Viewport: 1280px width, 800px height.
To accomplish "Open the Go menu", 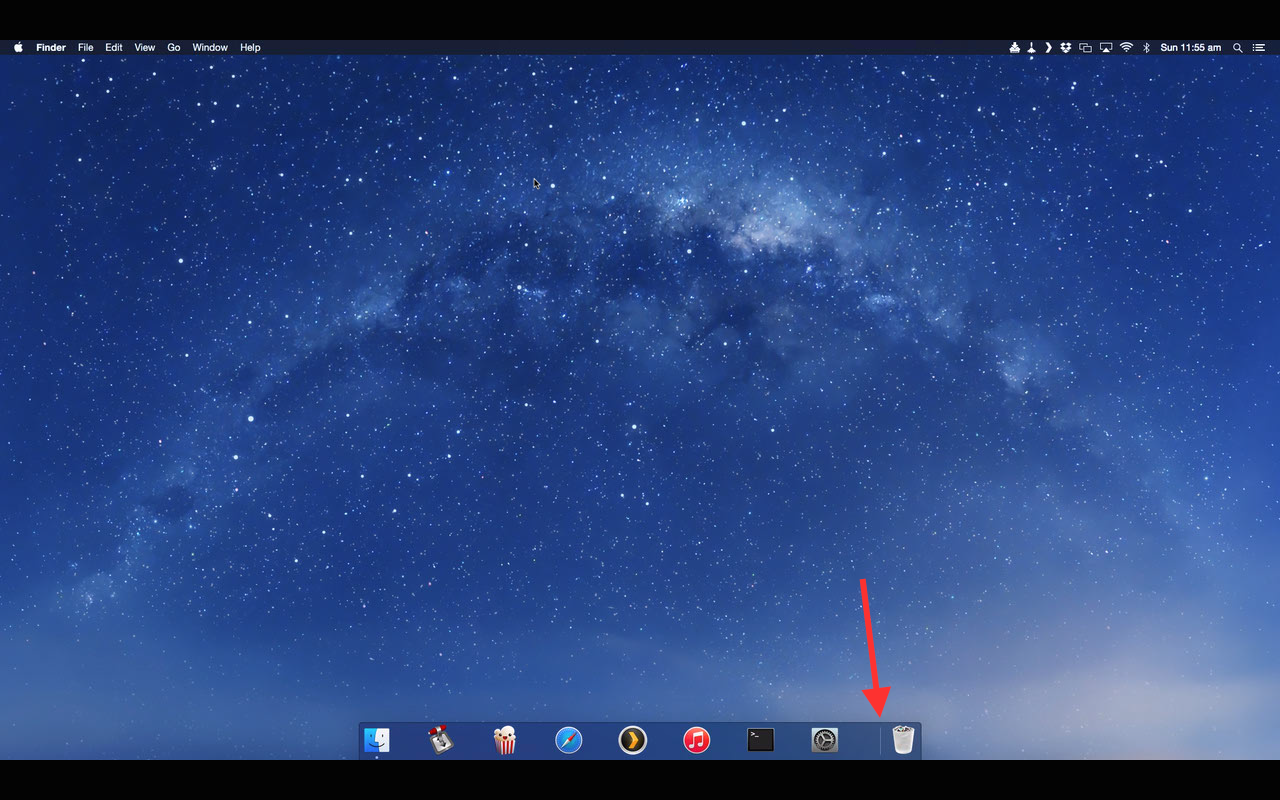I will tap(174, 47).
